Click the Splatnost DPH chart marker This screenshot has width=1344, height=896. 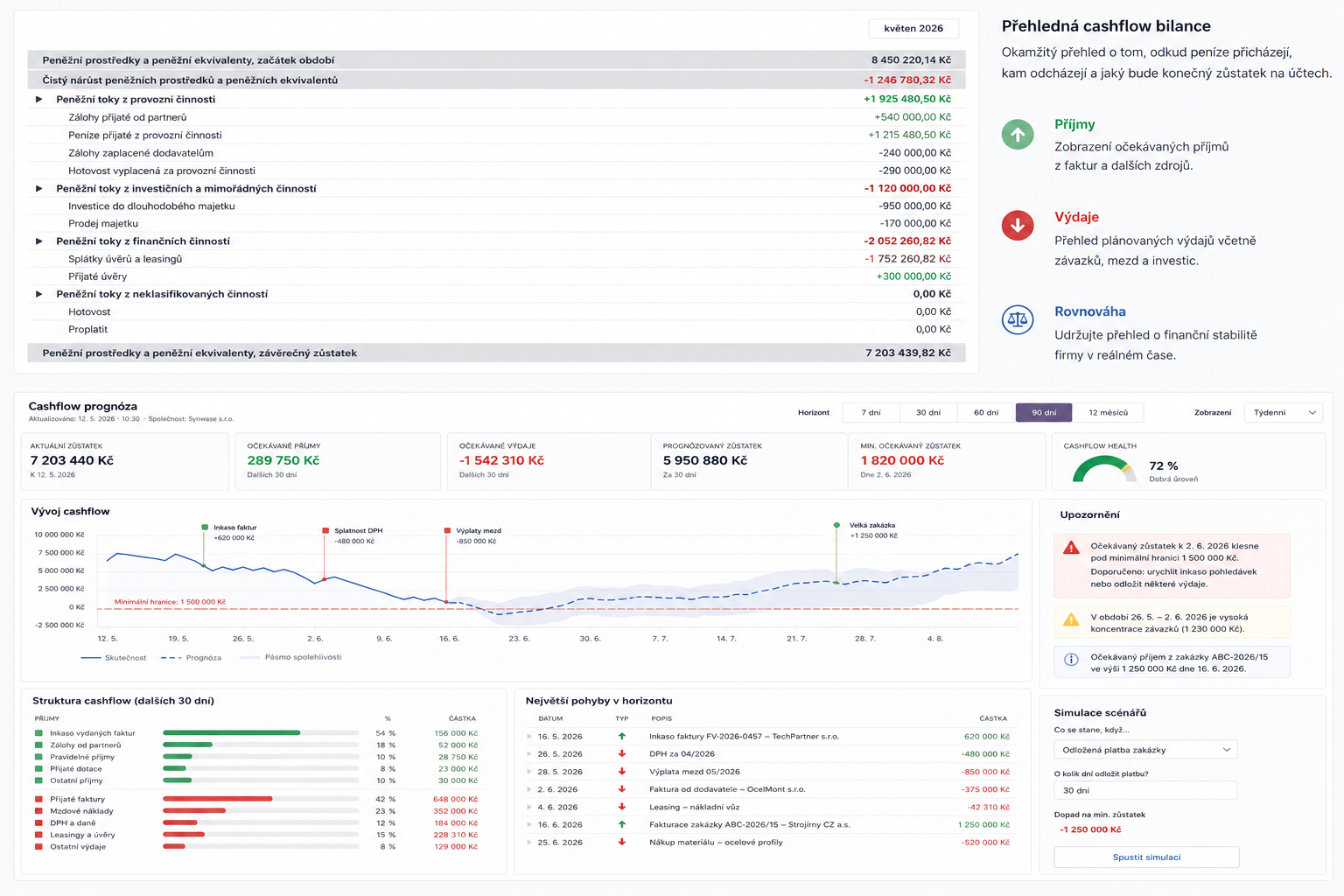325,531
